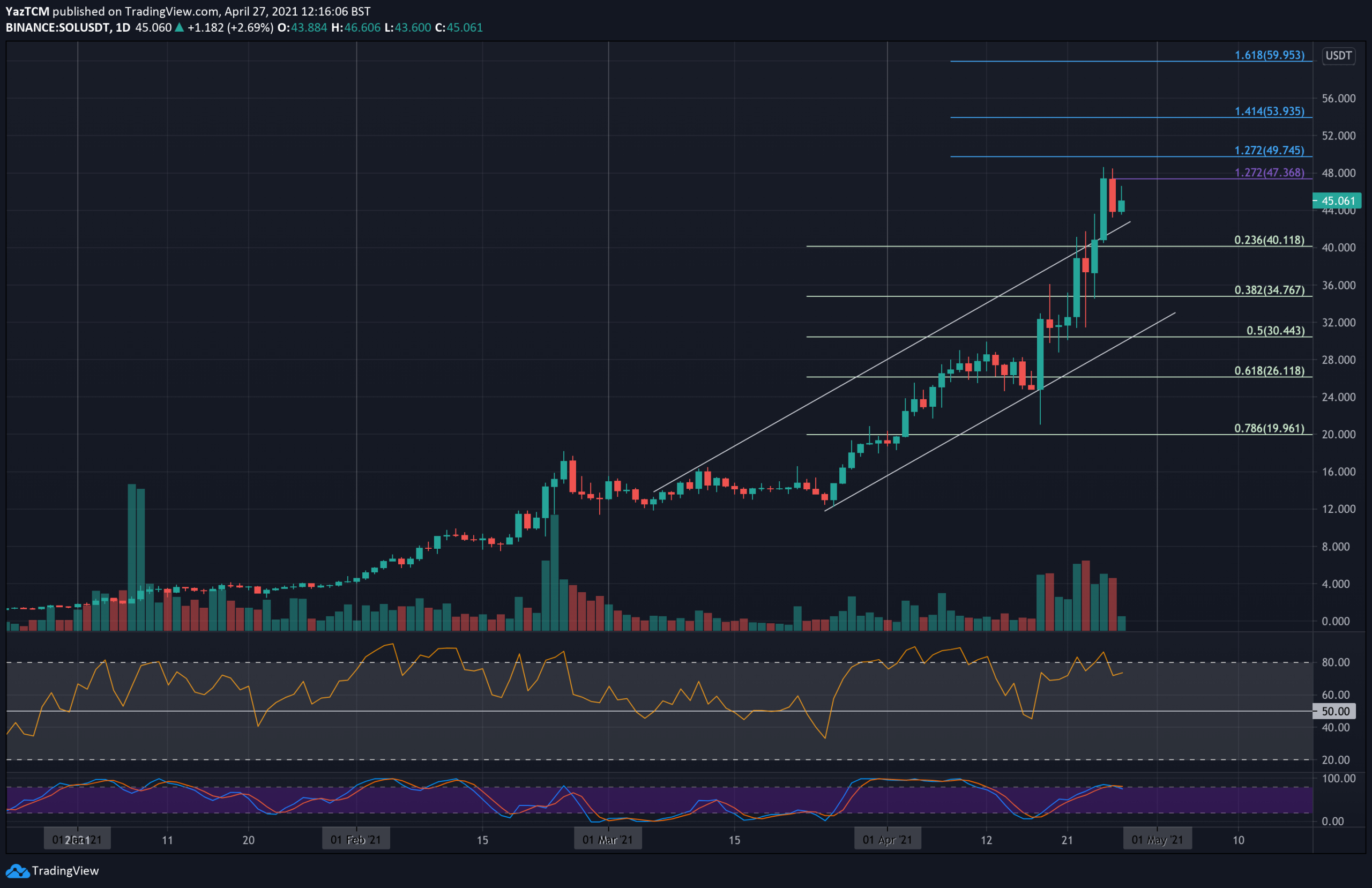Click the 01 Mar '21 date marker
Image resolution: width=1372 pixels, height=888 pixels.
[608, 840]
